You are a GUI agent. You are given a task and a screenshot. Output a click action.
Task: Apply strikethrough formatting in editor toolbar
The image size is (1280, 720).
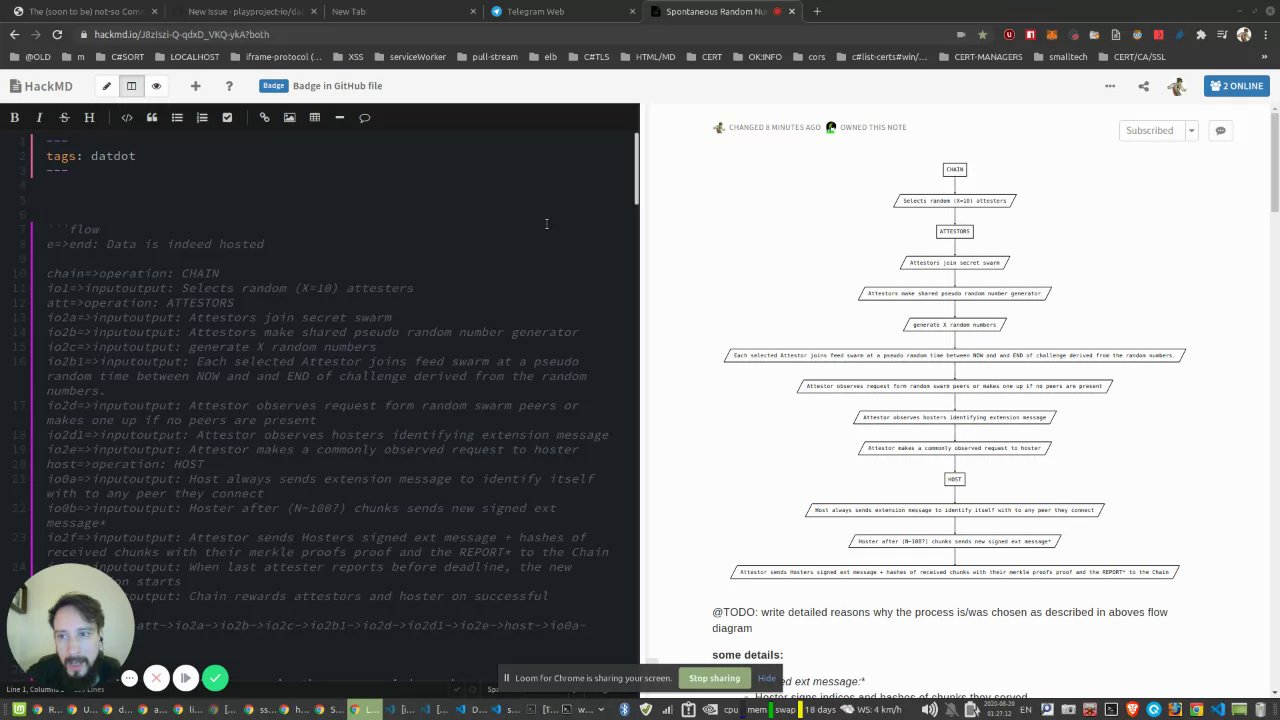(x=64, y=118)
